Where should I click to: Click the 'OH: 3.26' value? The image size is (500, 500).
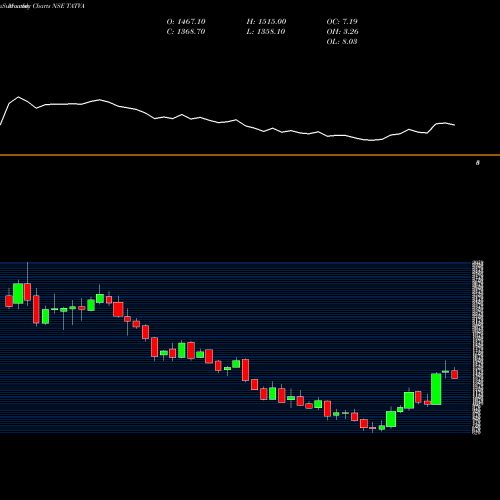pos(343,32)
